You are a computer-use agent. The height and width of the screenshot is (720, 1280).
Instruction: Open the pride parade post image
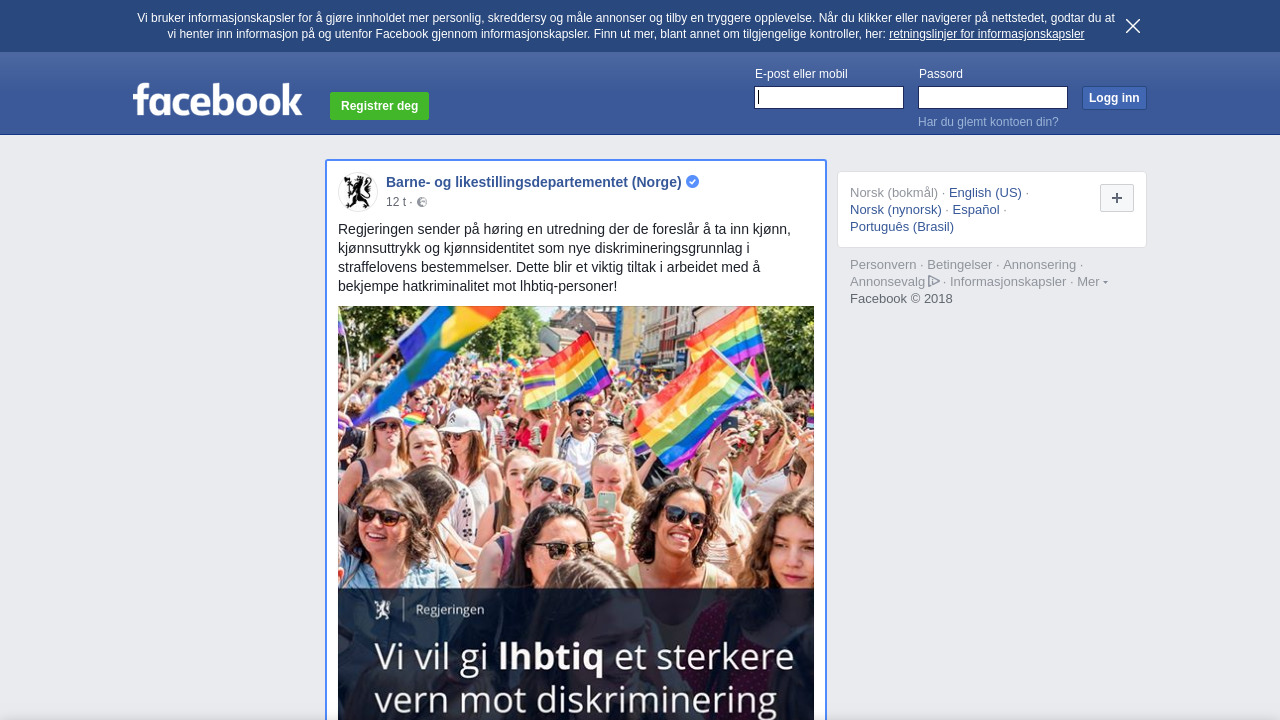point(576,513)
